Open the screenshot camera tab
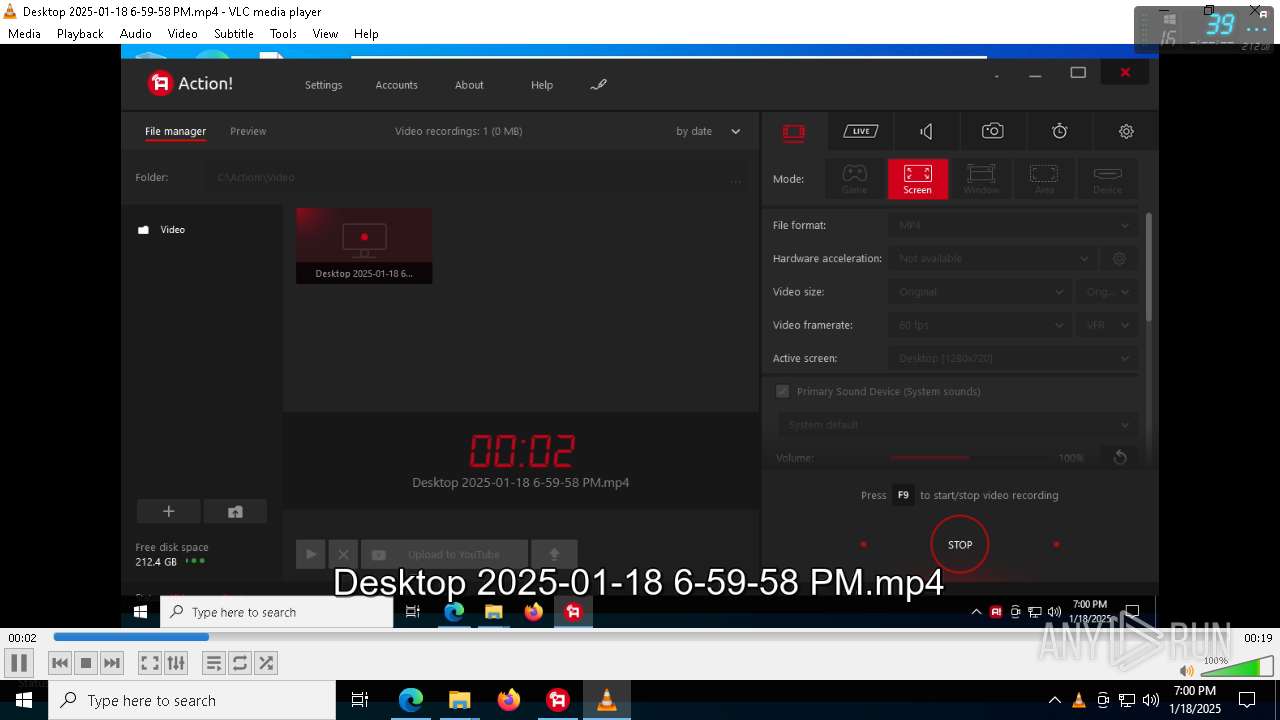This screenshot has width=1280, height=720. coord(992,131)
